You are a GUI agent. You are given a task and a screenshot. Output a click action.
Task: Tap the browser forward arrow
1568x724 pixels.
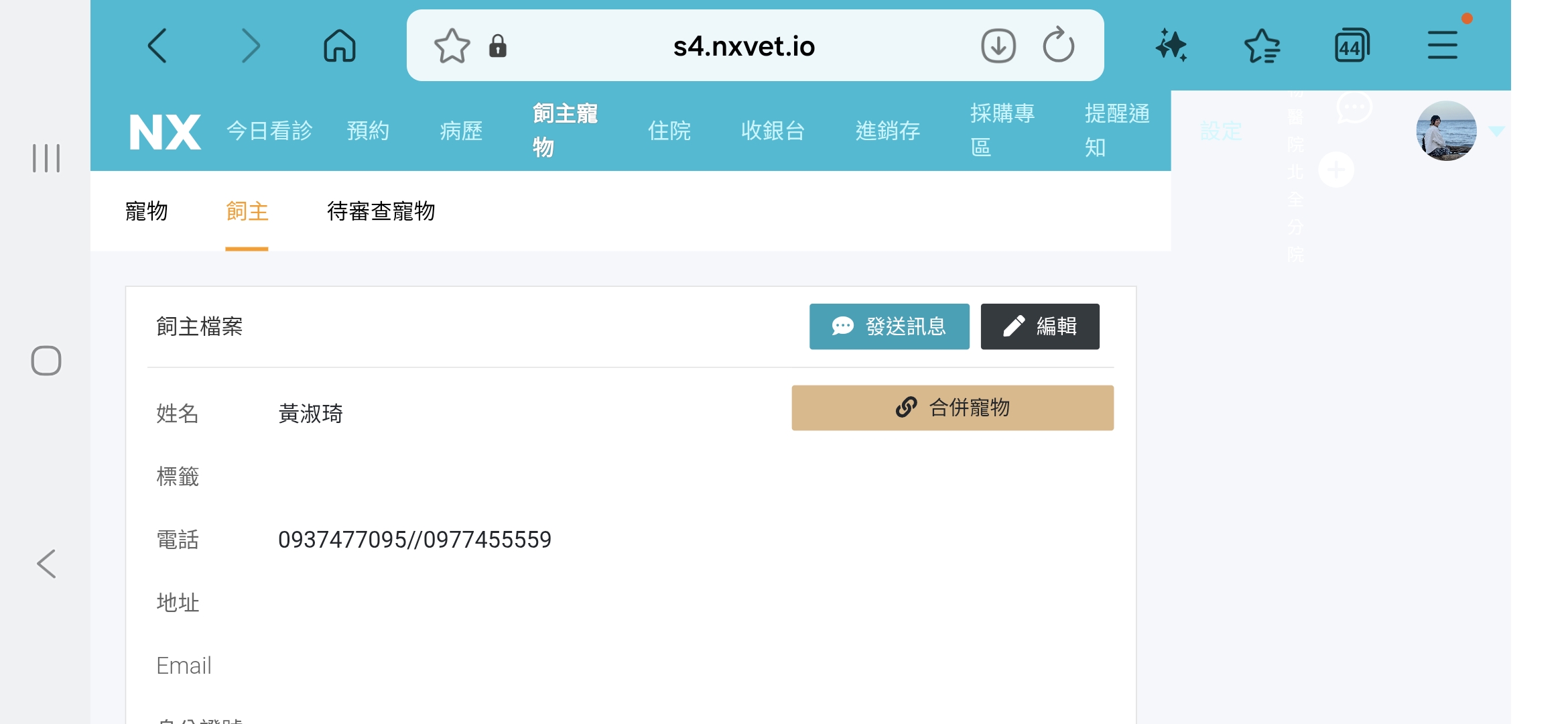(250, 46)
